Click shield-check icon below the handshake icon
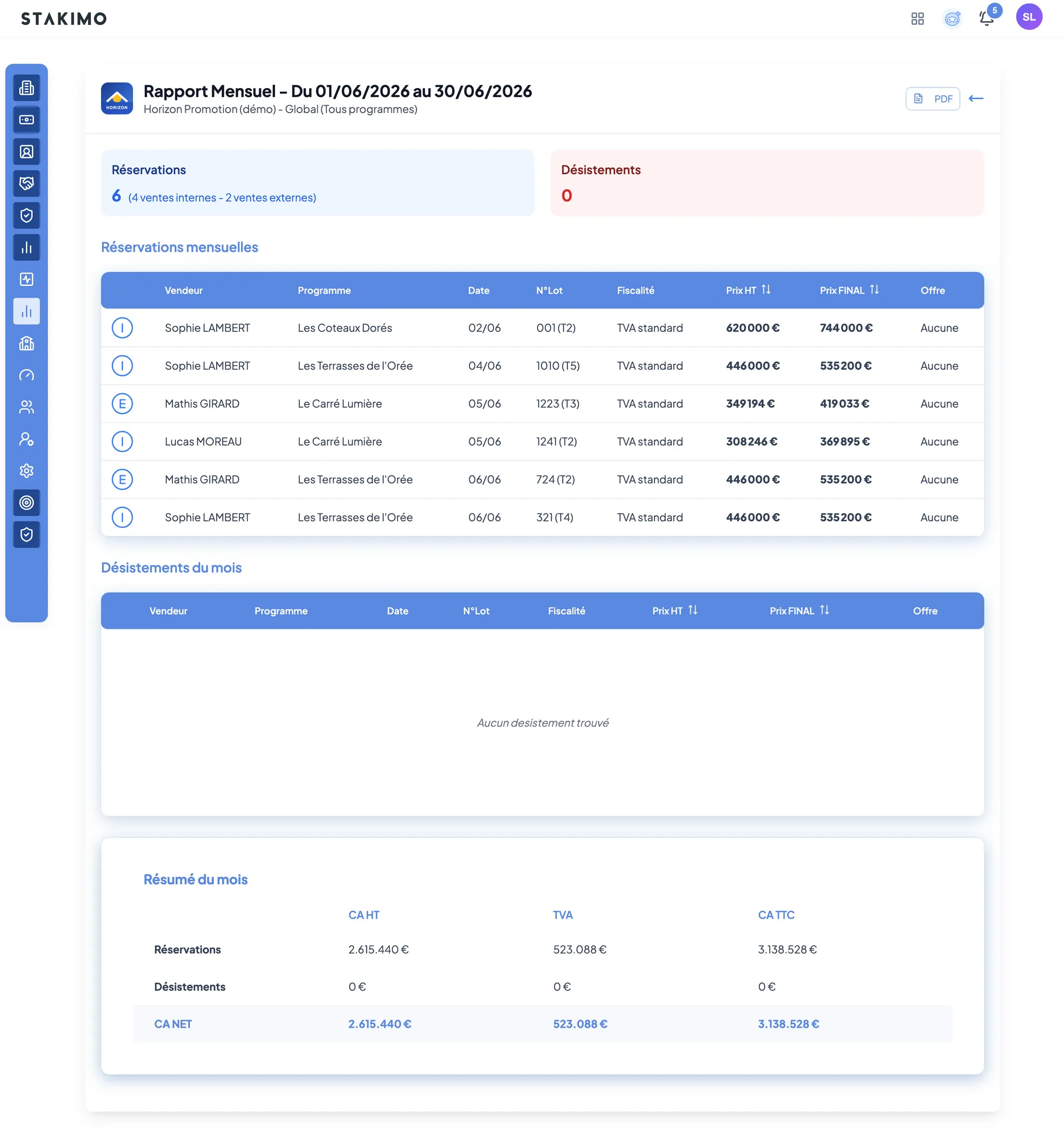 (x=26, y=216)
